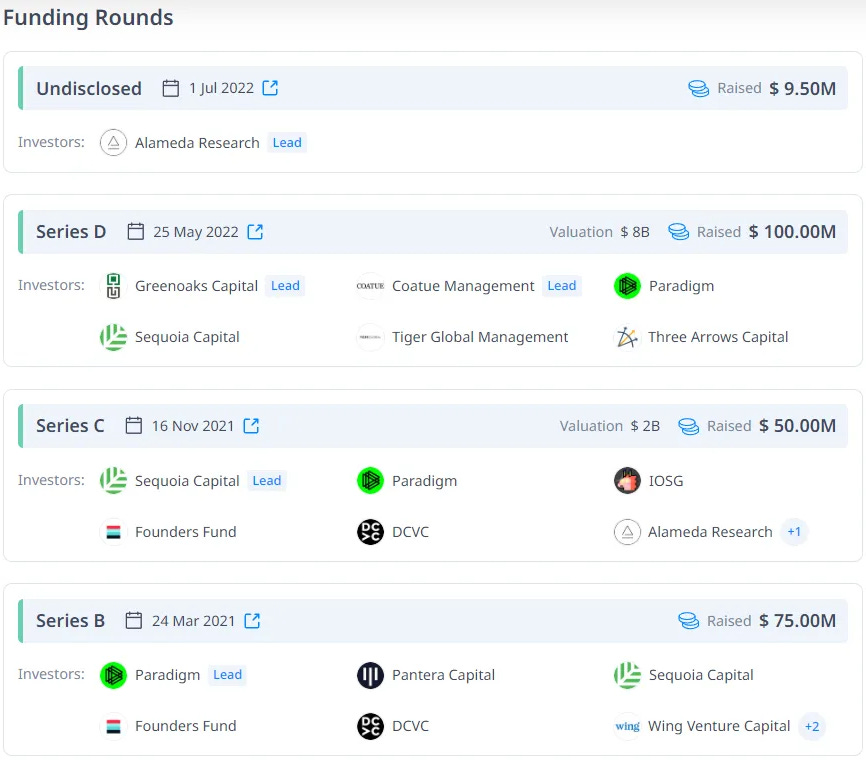Click Pantera Capital logo in Series B
This screenshot has height=764, width=866.
click(x=370, y=675)
